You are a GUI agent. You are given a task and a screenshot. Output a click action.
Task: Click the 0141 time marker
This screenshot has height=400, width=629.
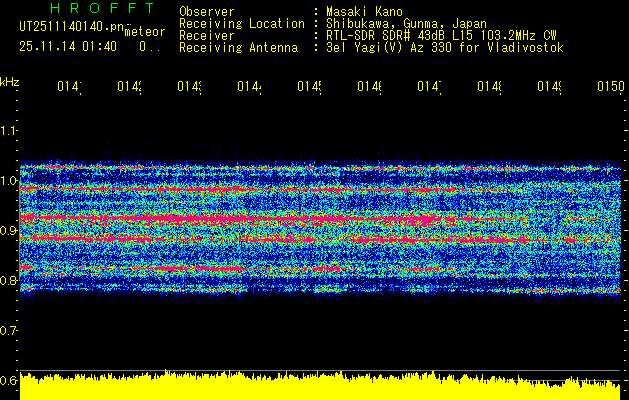coord(69,86)
